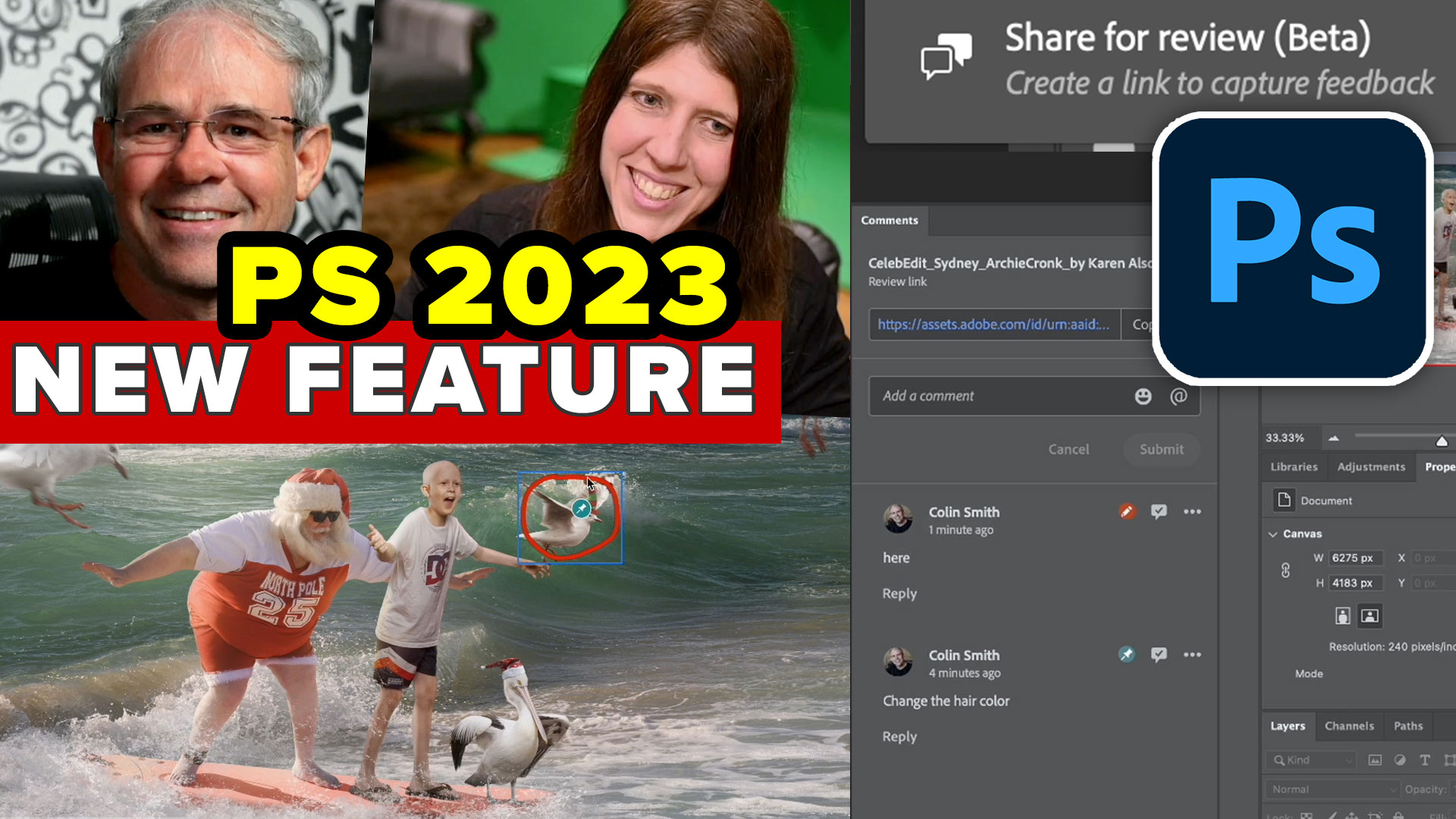Screen dimensions: 1456x819
Task: Click the 33.33% zoom value field
Action: click(1285, 438)
